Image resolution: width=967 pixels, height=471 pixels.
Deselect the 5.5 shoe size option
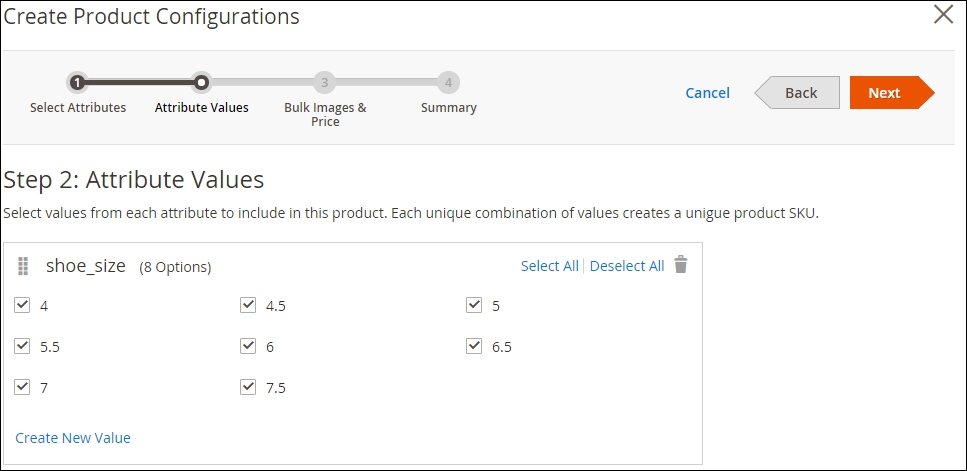[22, 346]
